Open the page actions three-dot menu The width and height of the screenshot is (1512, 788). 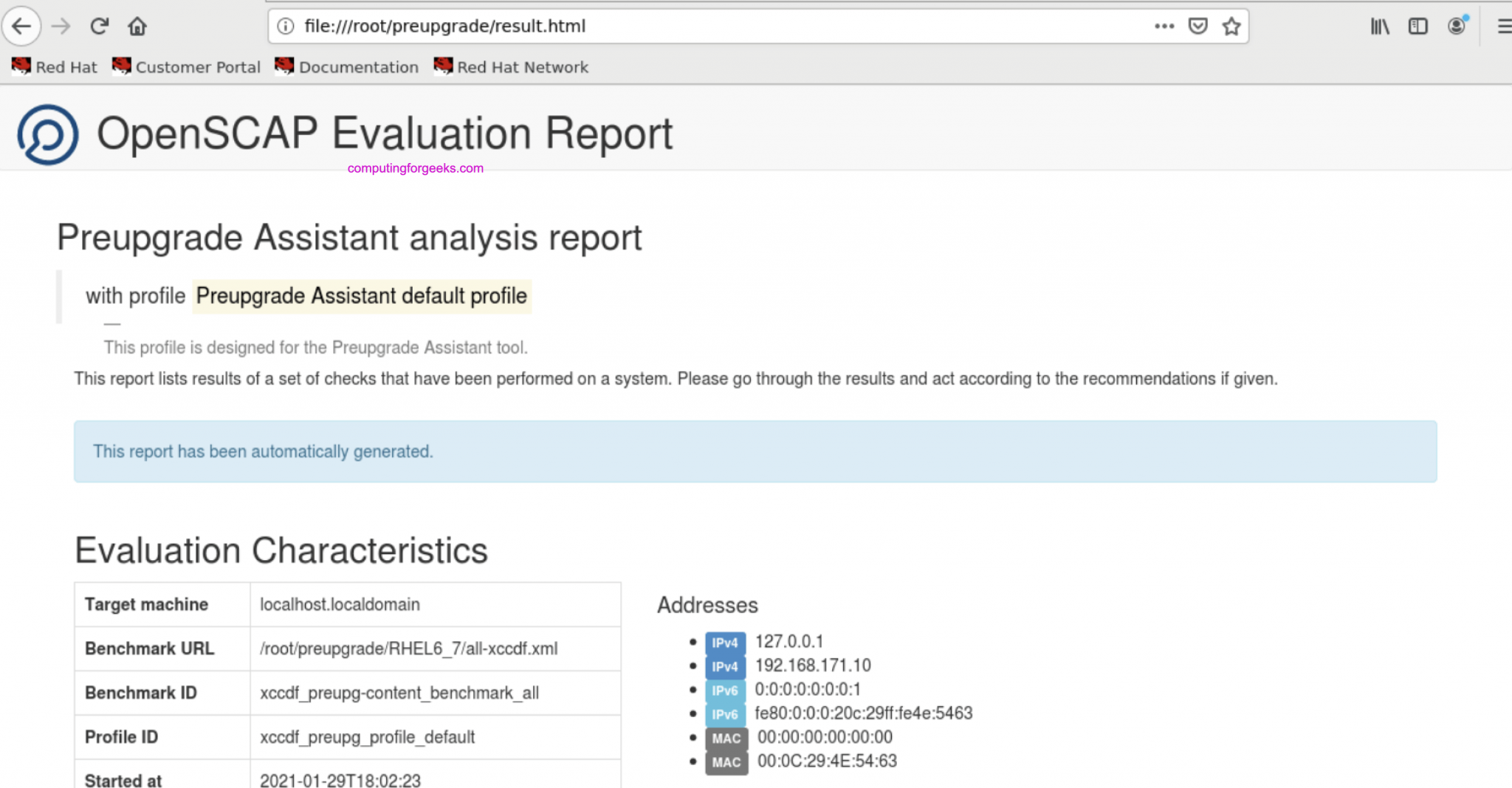click(x=1164, y=27)
